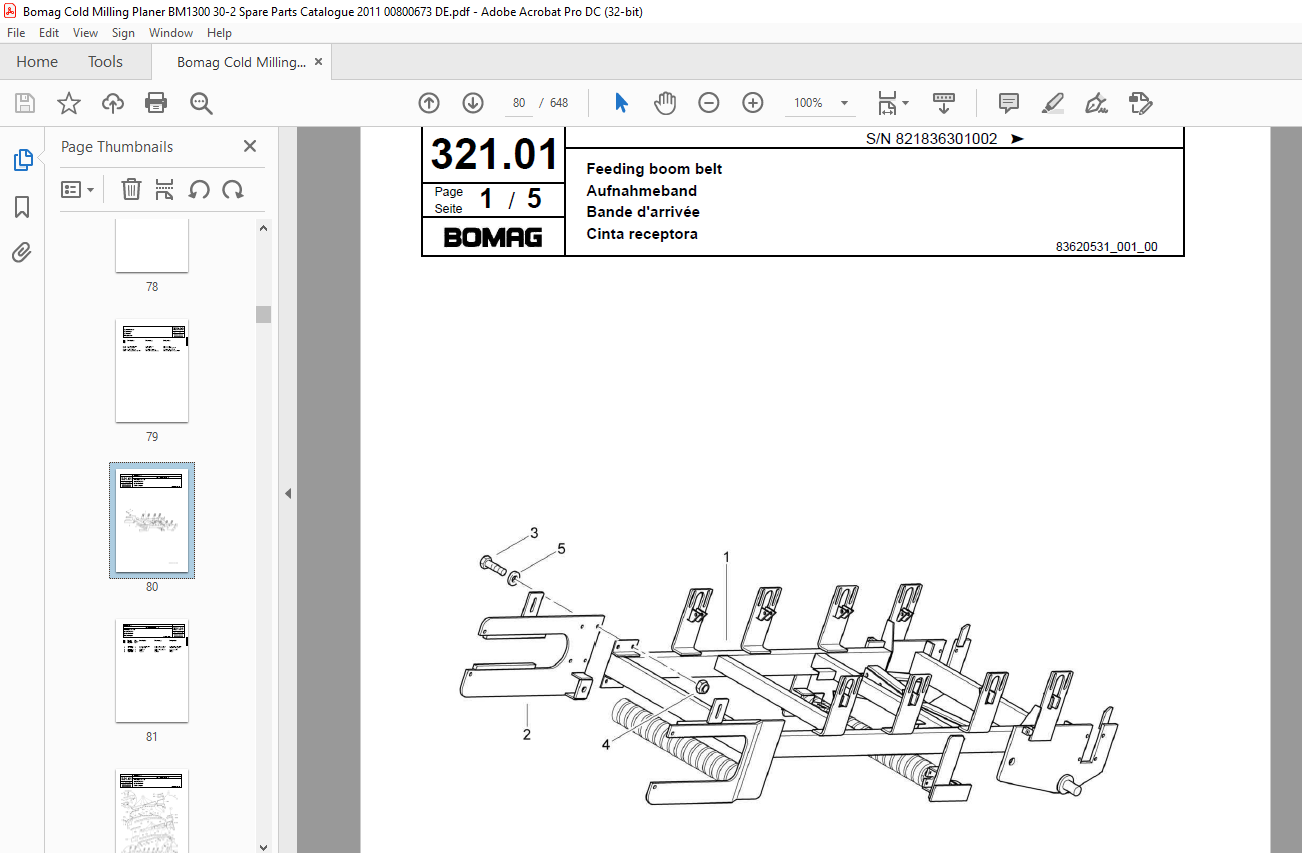Screen dimensions: 1302x853
Task: Click the read mode scrolling icon
Action: (x=944, y=103)
